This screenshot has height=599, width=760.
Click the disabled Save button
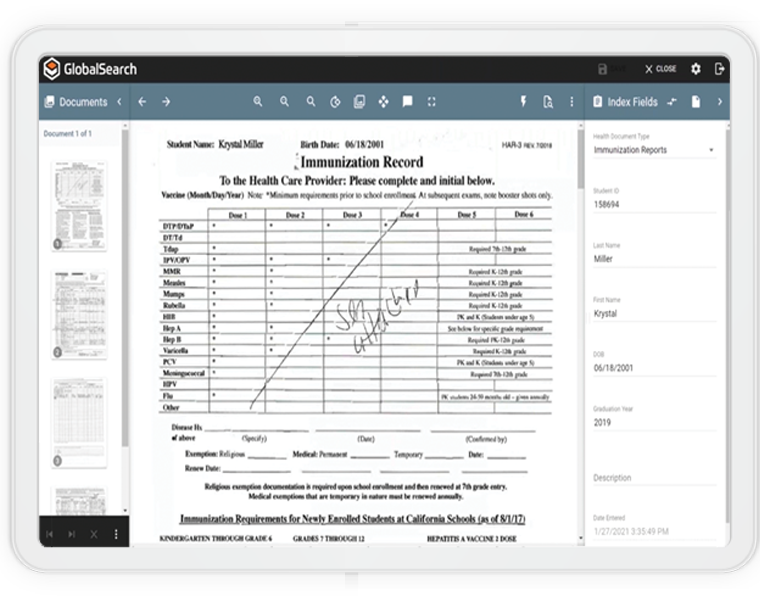pyautogui.click(x=612, y=69)
